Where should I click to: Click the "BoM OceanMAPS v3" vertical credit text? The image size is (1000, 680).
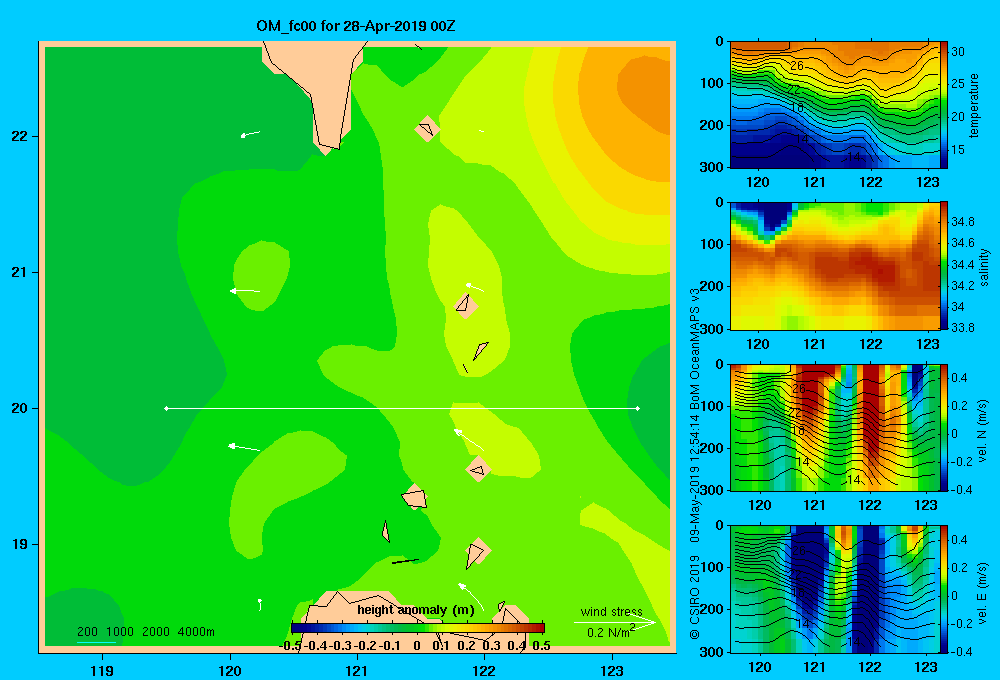(x=695, y=348)
